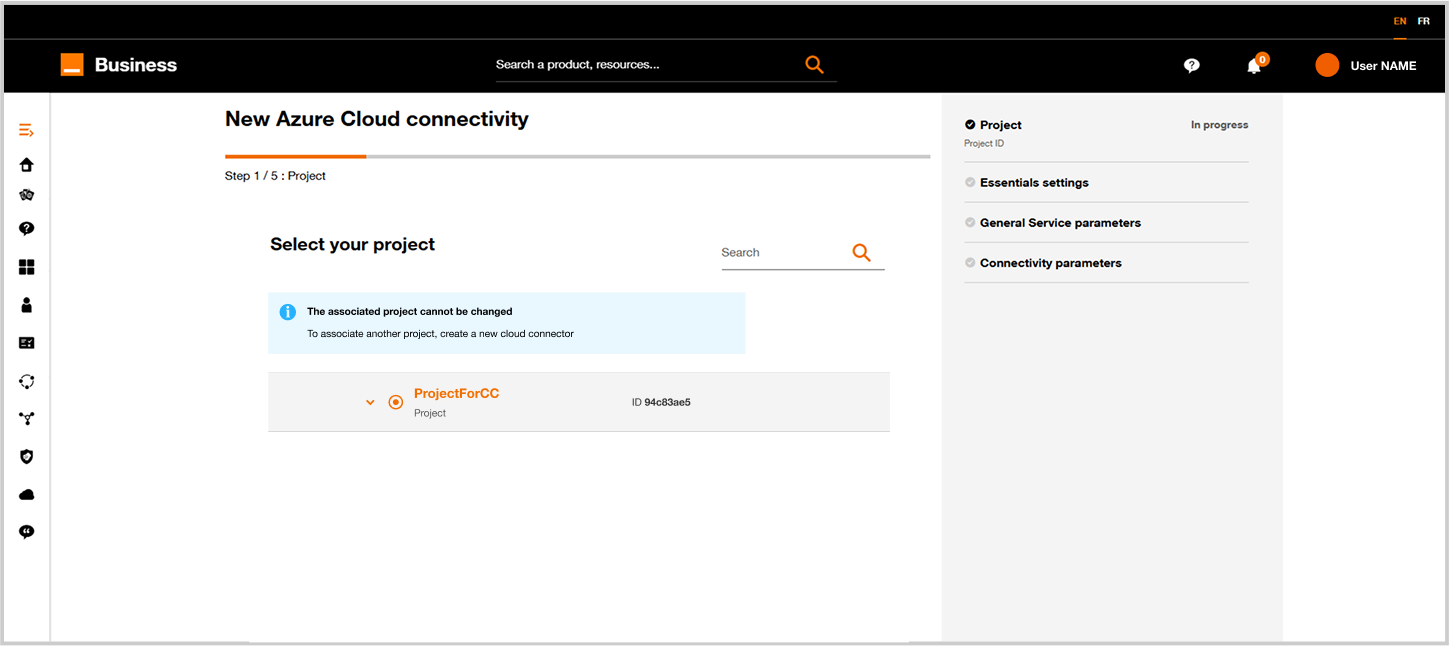Open the help question-mark sidebar icon
1449x646 pixels.
click(27, 229)
